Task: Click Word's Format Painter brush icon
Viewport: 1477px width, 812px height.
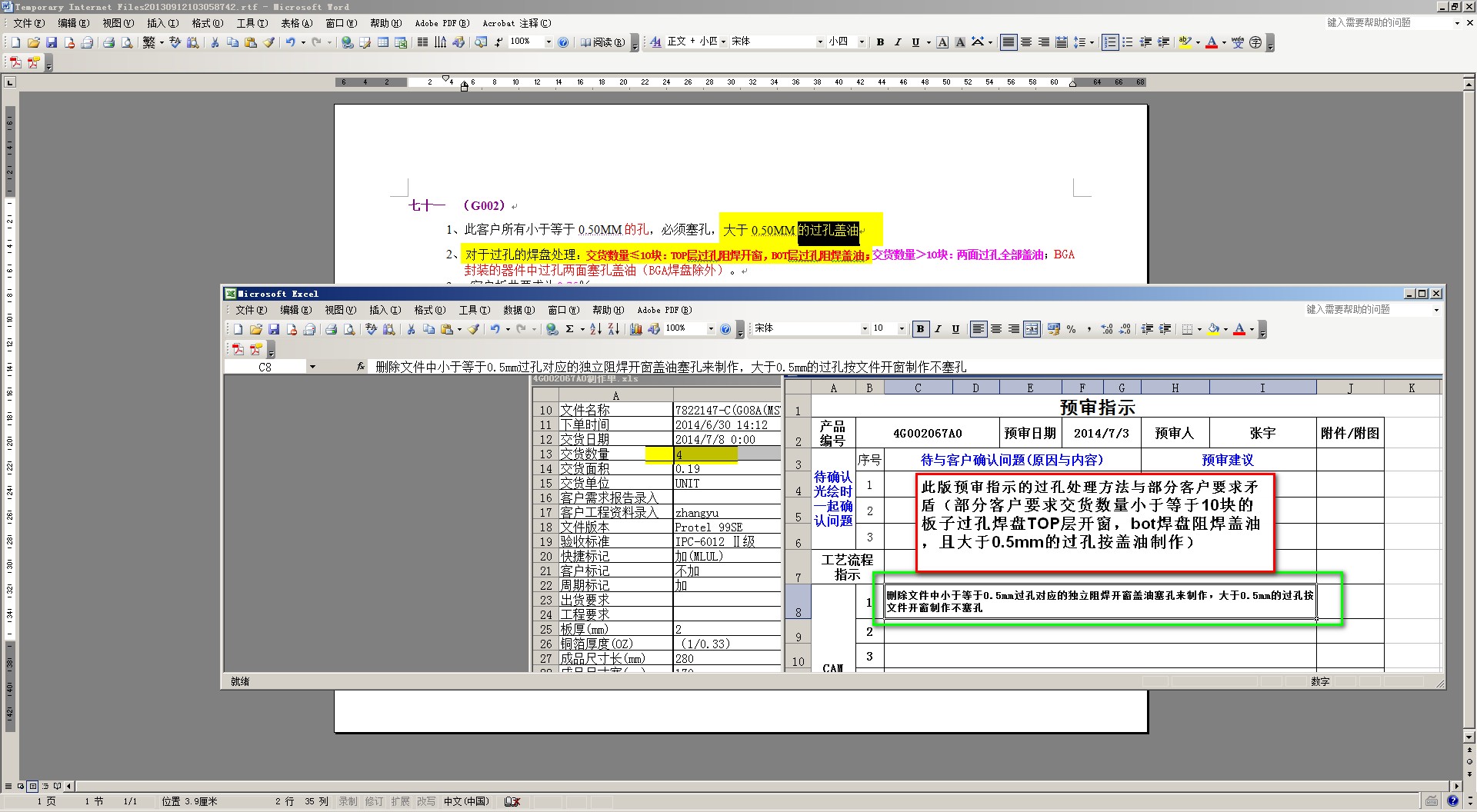Action: pyautogui.click(x=268, y=42)
